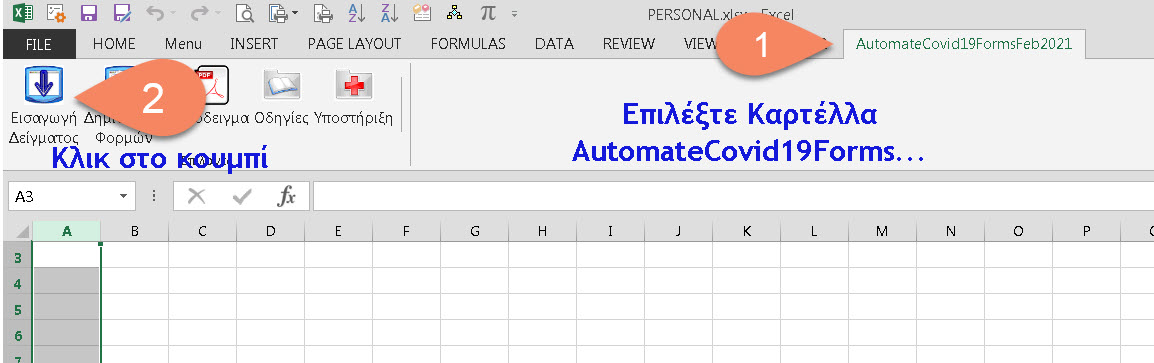Click the form icon with colored shapes
The width and height of the screenshot is (1154, 363).
[x=422, y=13]
